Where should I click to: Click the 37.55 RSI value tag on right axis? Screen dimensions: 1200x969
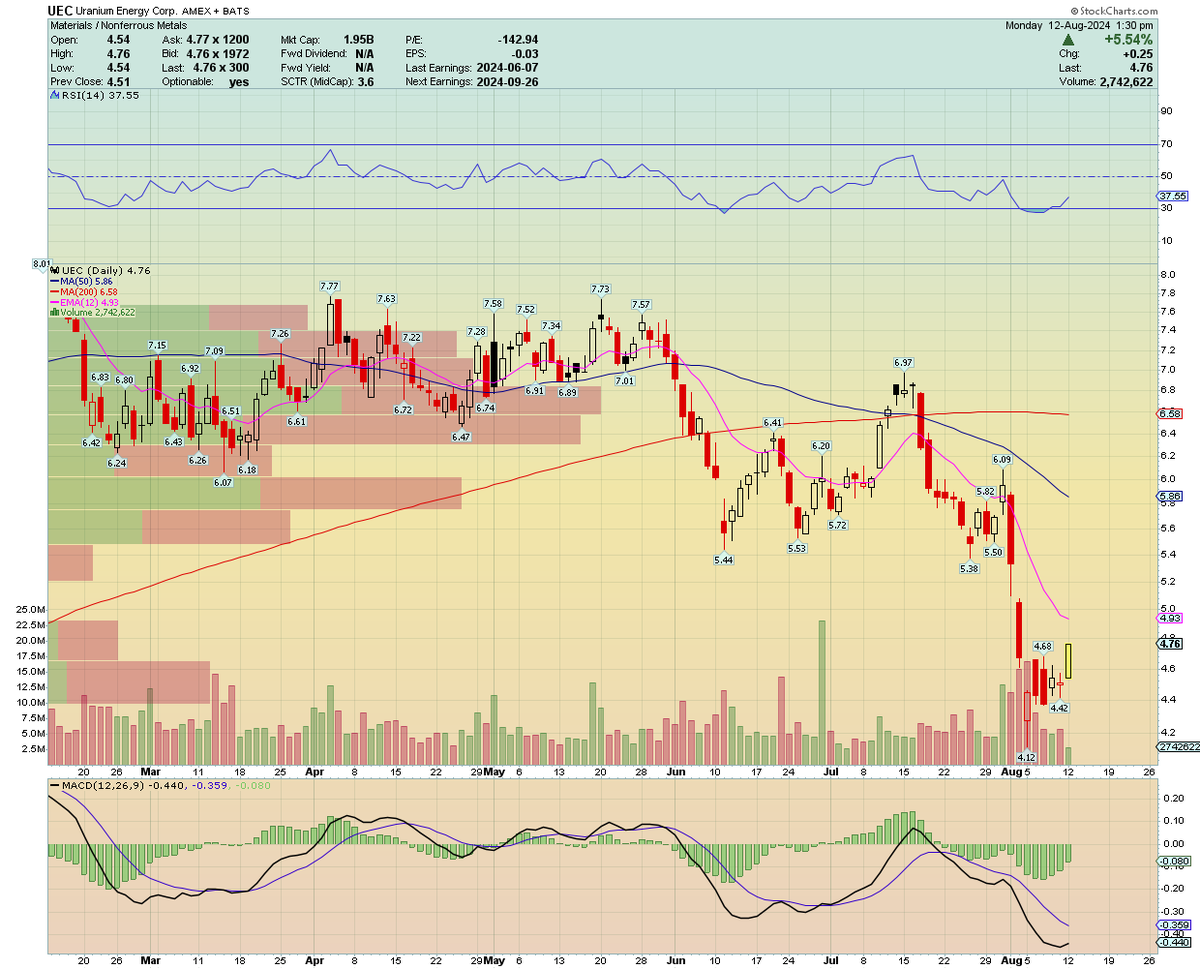tap(1171, 196)
